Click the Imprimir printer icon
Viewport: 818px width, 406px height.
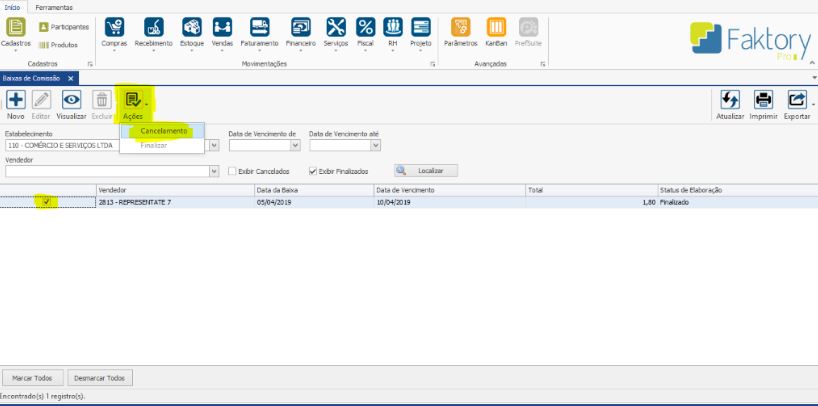click(x=763, y=100)
